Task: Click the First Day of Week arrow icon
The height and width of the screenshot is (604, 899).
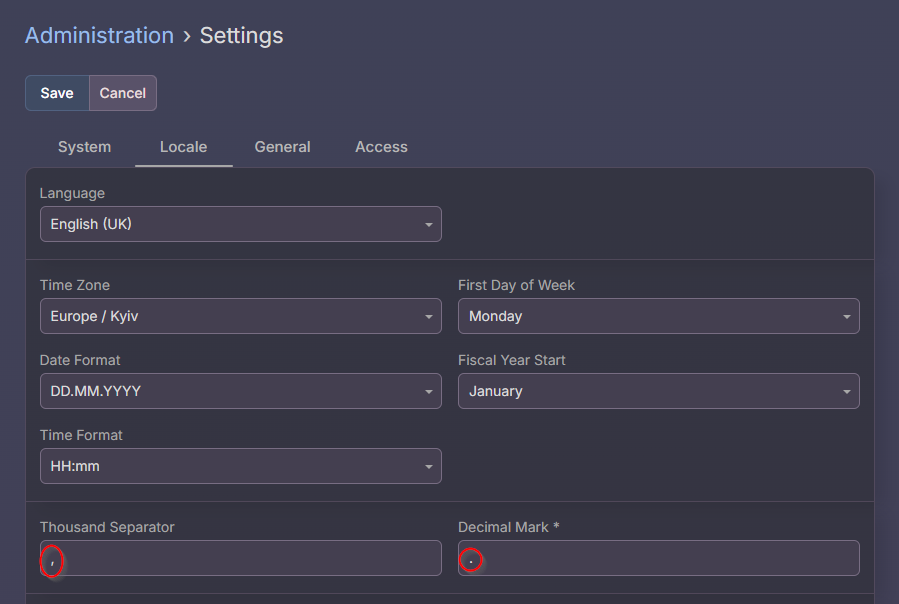Action: pos(846,317)
